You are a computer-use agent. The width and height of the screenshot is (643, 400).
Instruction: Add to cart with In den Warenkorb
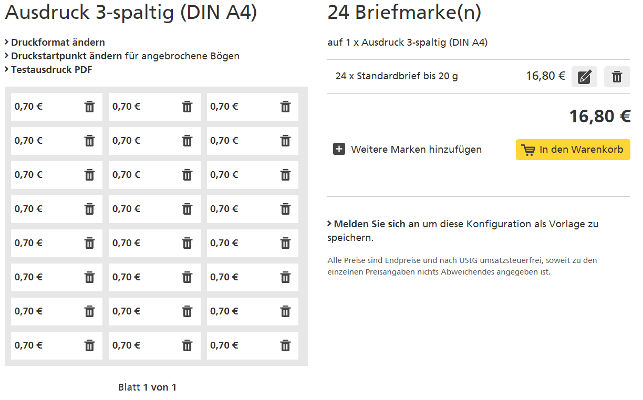[x=573, y=149]
